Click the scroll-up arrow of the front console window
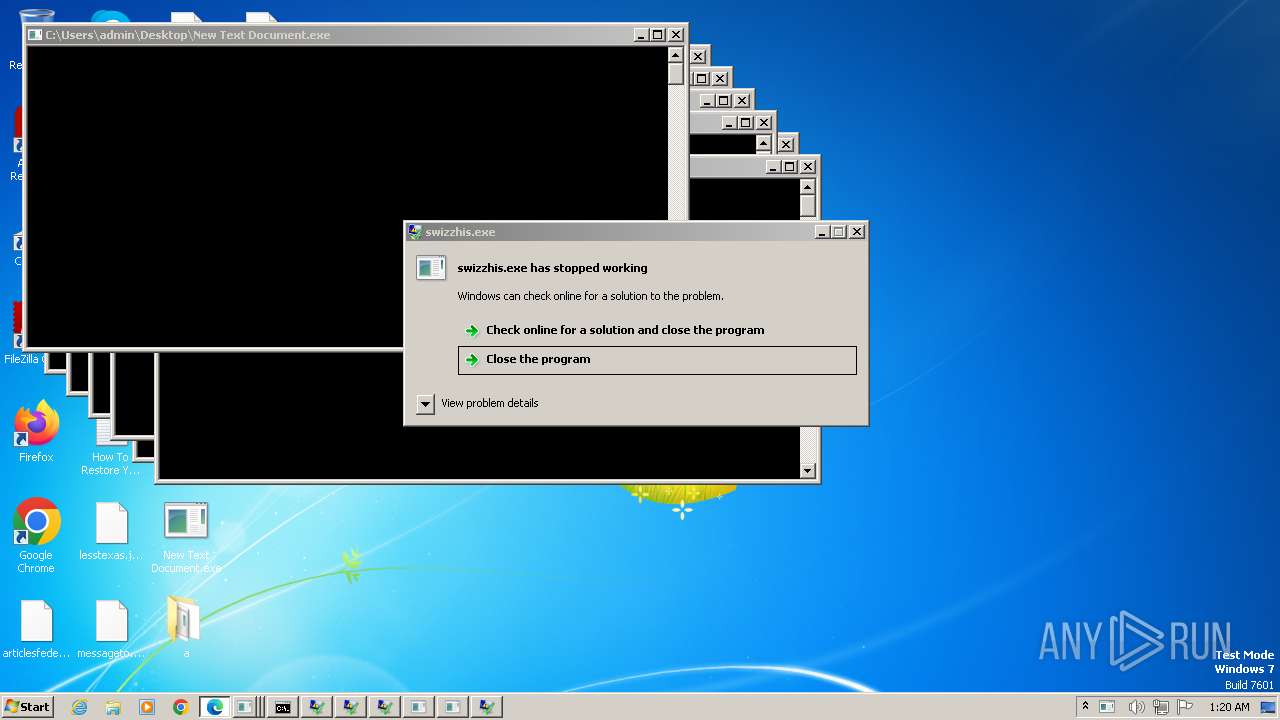The width and height of the screenshot is (1280, 720). [x=676, y=55]
